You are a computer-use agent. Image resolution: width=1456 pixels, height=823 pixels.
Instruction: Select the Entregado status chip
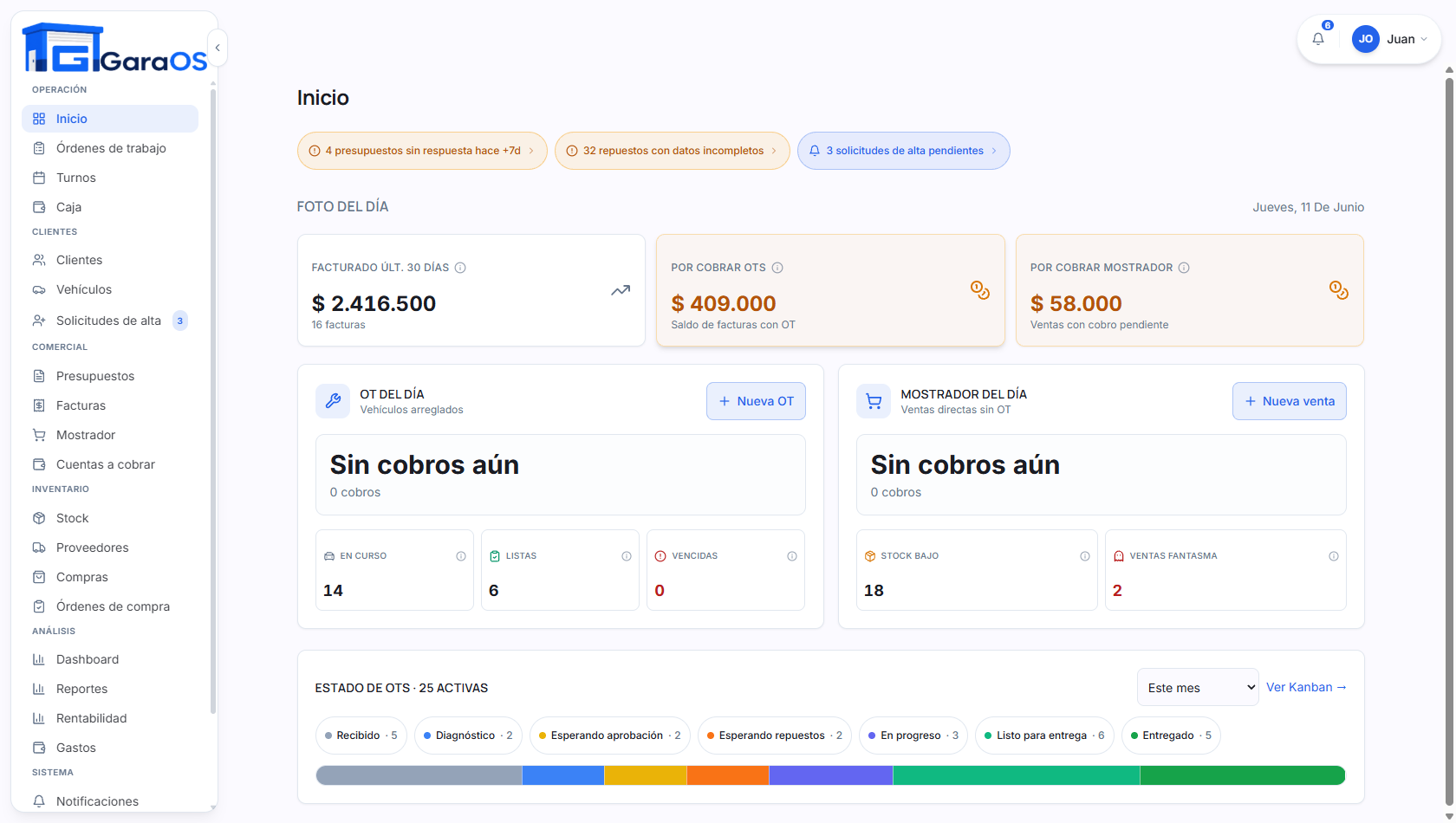pos(1171,736)
